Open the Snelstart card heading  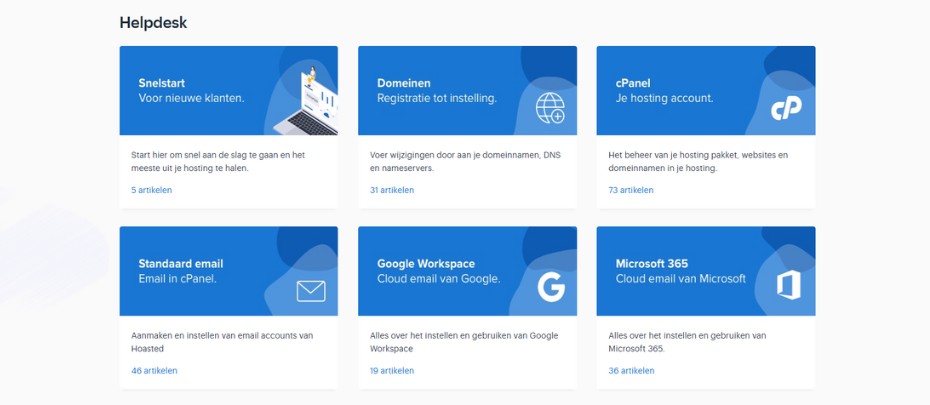point(161,83)
